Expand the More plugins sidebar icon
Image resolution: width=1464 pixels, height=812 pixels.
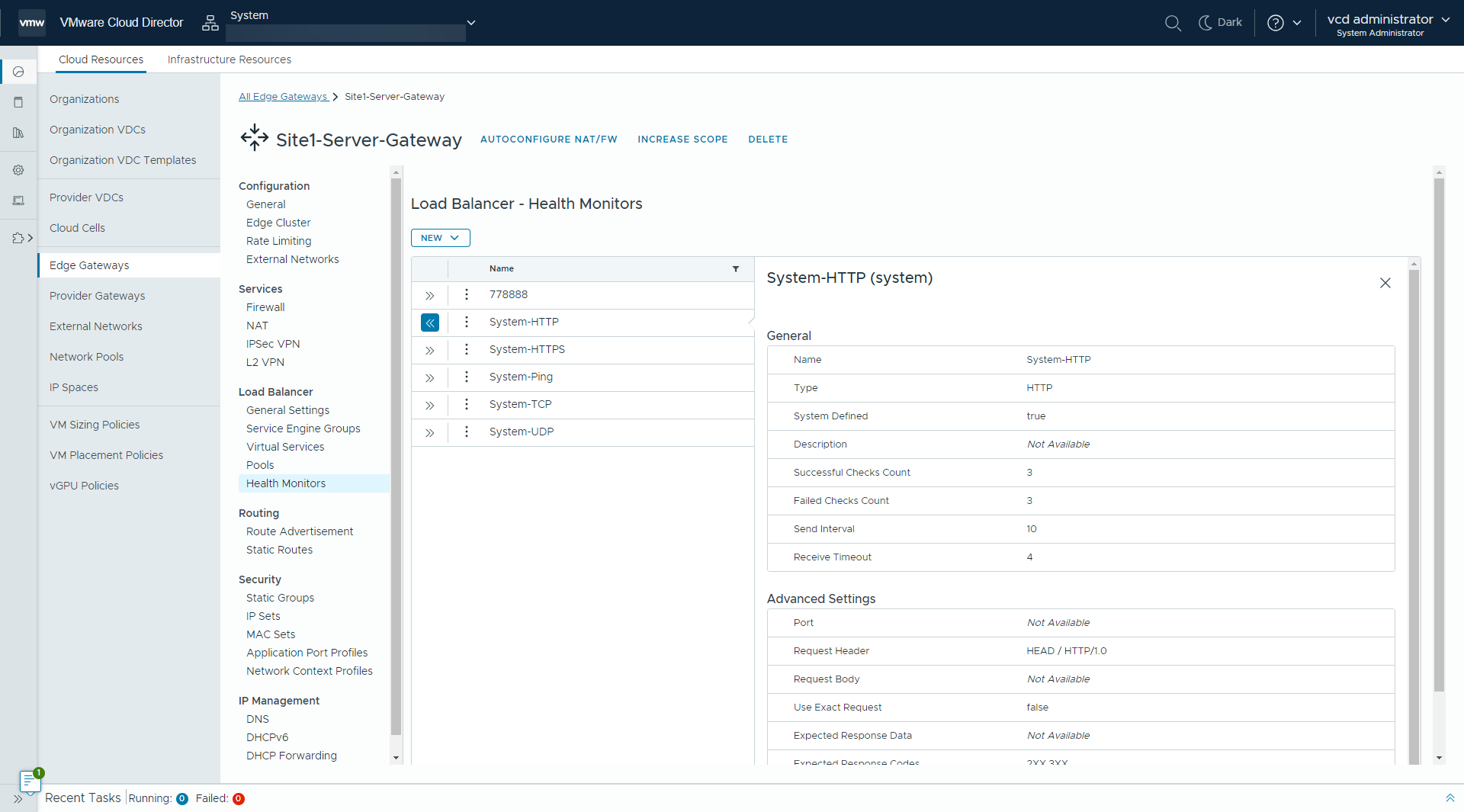click(x=22, y=238)
